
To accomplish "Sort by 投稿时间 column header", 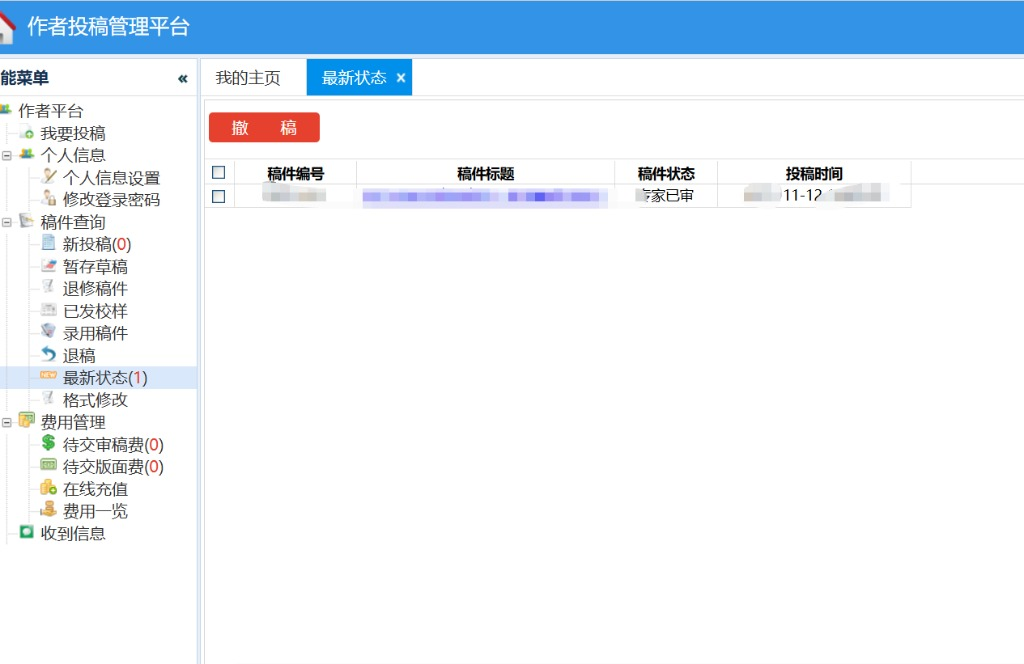I will click(x=813, y=173).
